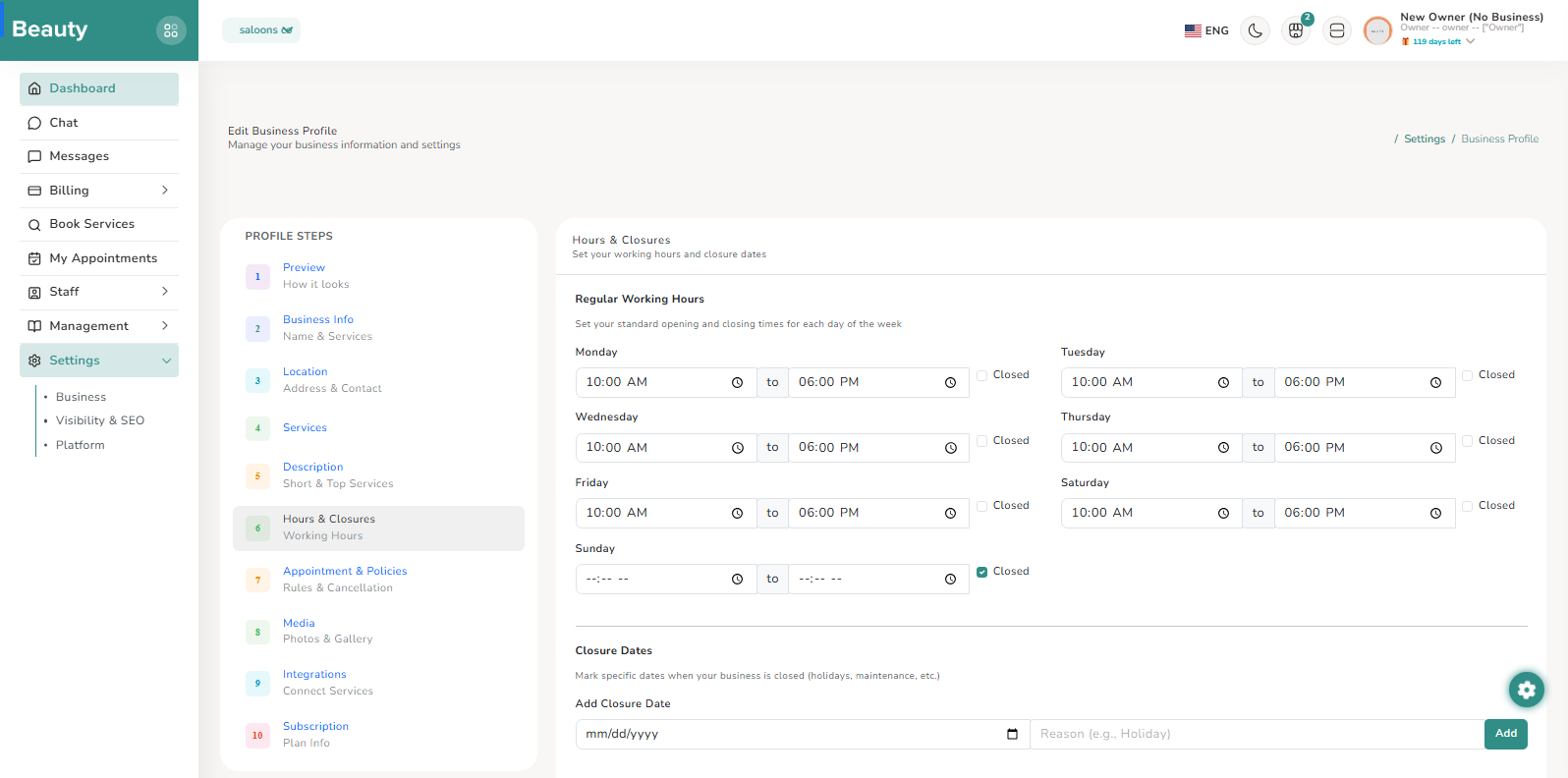Mark Friday as Closed

coord(981,506)
